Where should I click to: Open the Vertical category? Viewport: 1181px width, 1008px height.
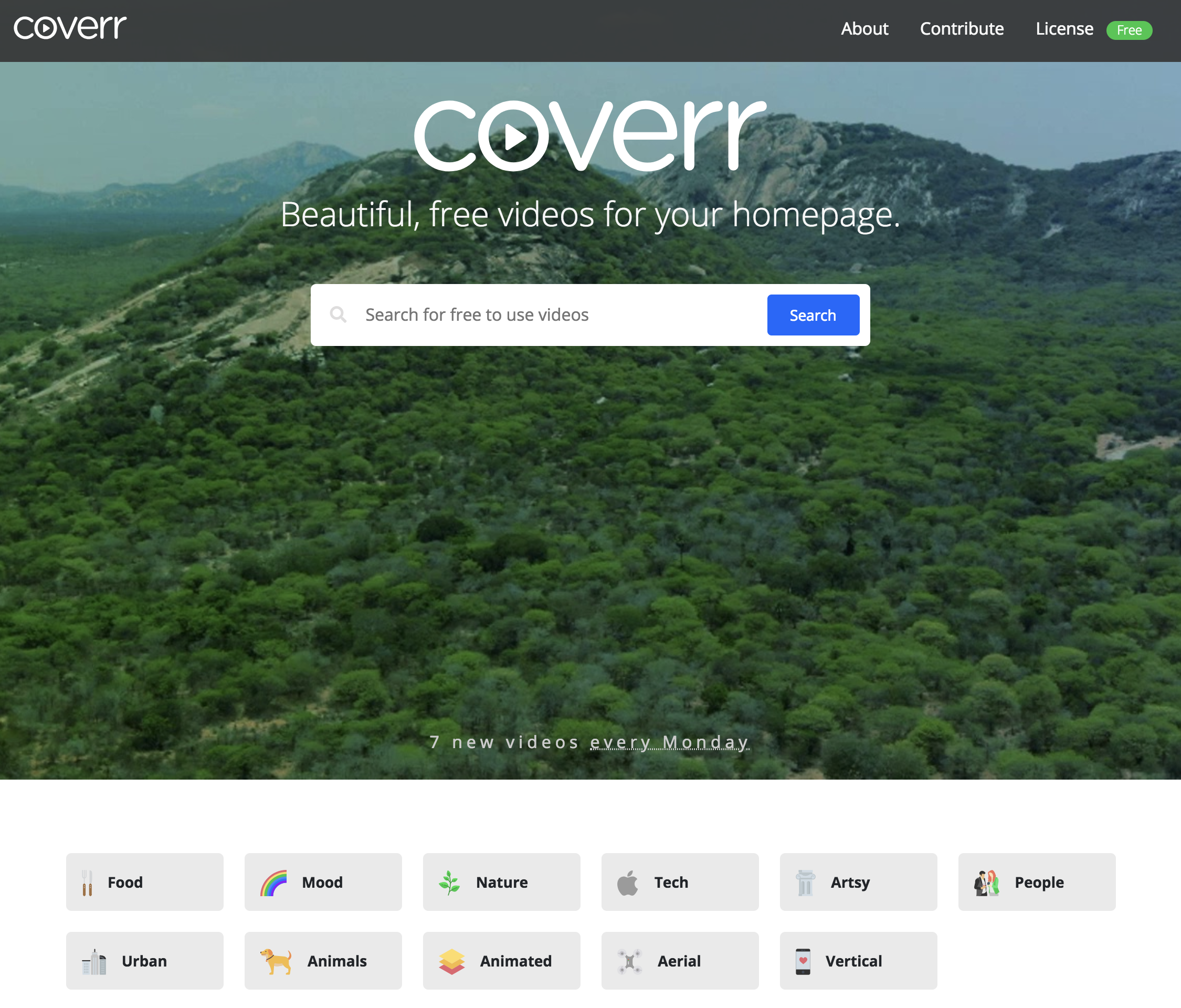click(x=858, y=961)
